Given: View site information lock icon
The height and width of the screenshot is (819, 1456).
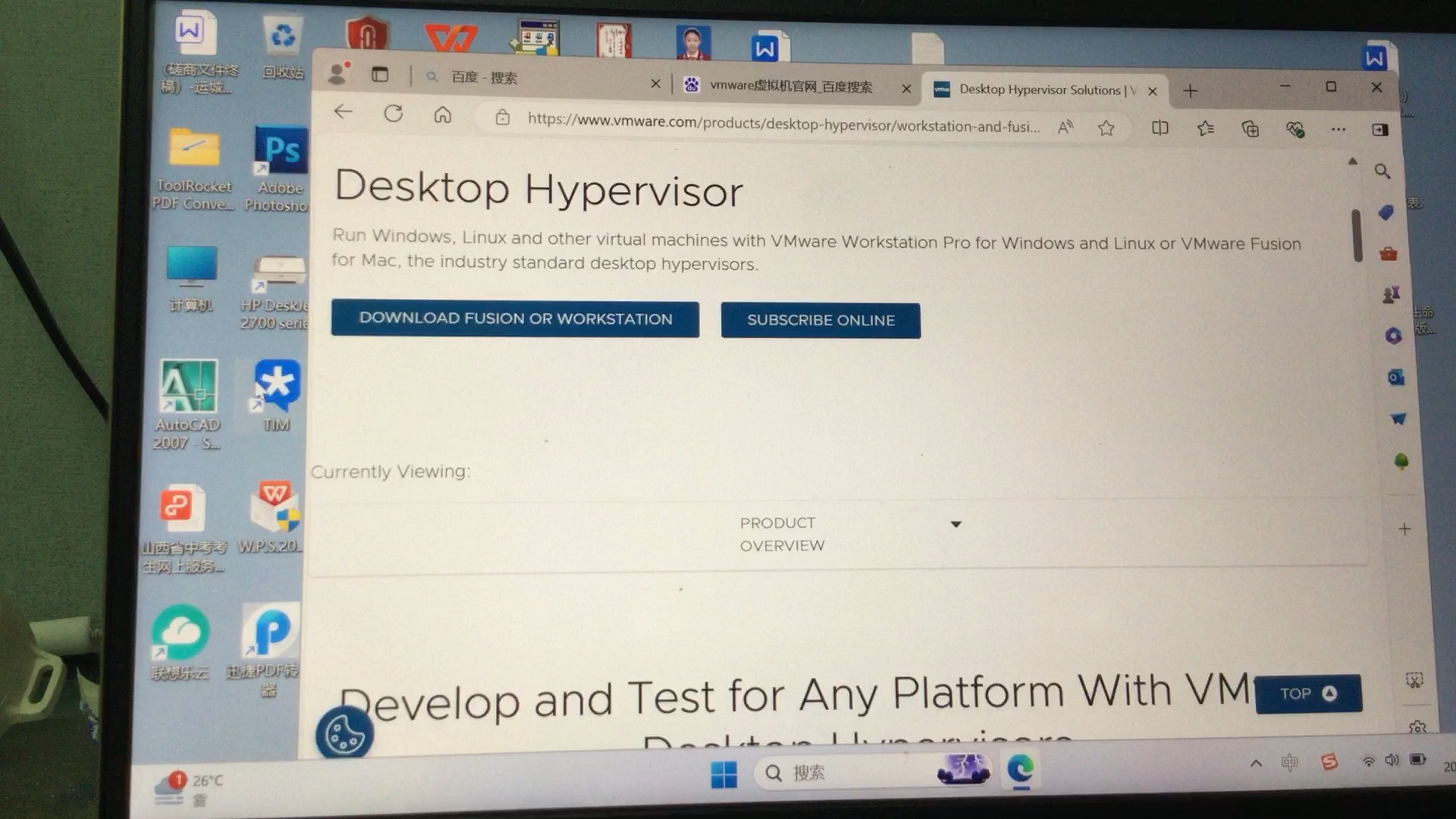Looking at the screenshot, I should (502, 117).
